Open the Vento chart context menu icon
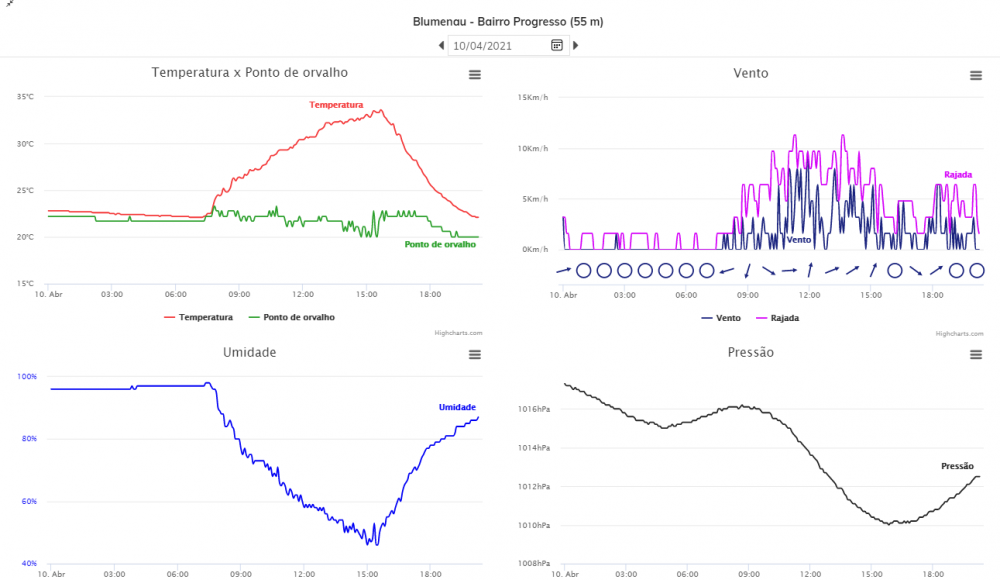This screenshot has height=580, width=1000. pyautogui.click(x=975, y=75)
